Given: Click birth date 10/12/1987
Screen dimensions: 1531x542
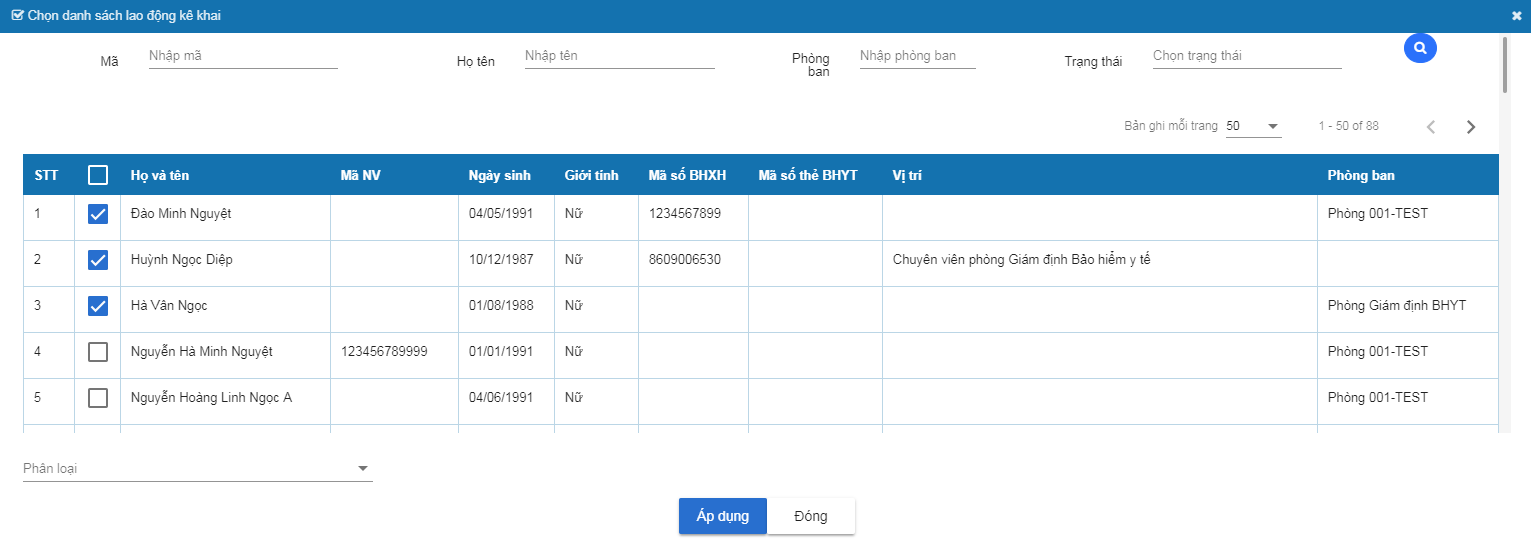Looking at the screenshot, I should [x=501, y=260].
